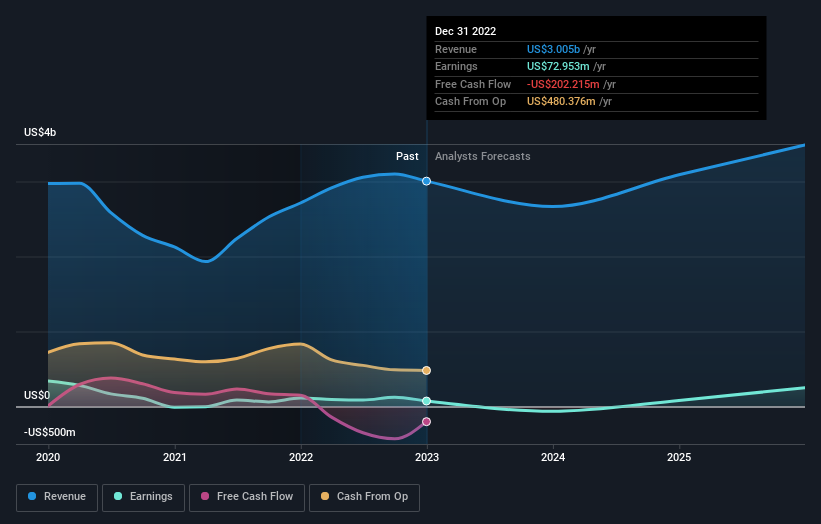Image resolution: width=821 pixels, height=524 pixels.
Task: Click the Revenue row label in tooltip
Action: pyautogui.click(x=456, y=49)
